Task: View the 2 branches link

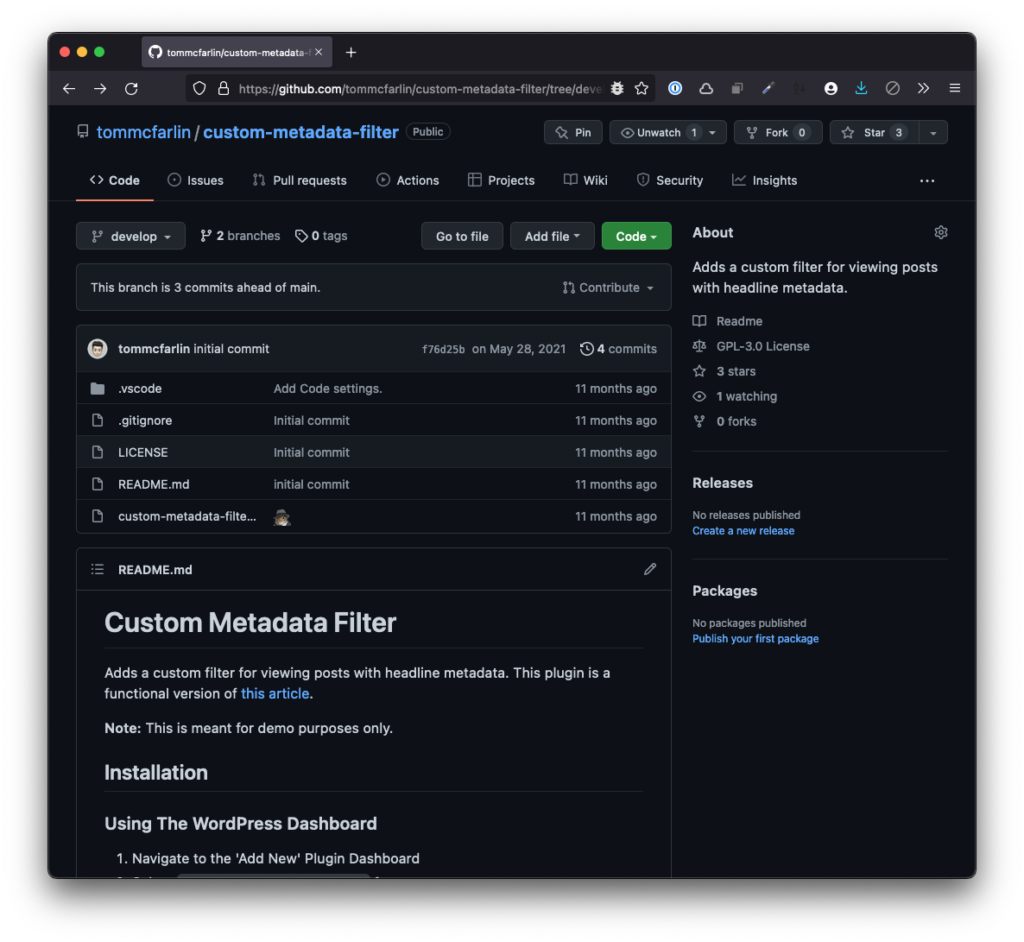Action: tap(240, 236)
